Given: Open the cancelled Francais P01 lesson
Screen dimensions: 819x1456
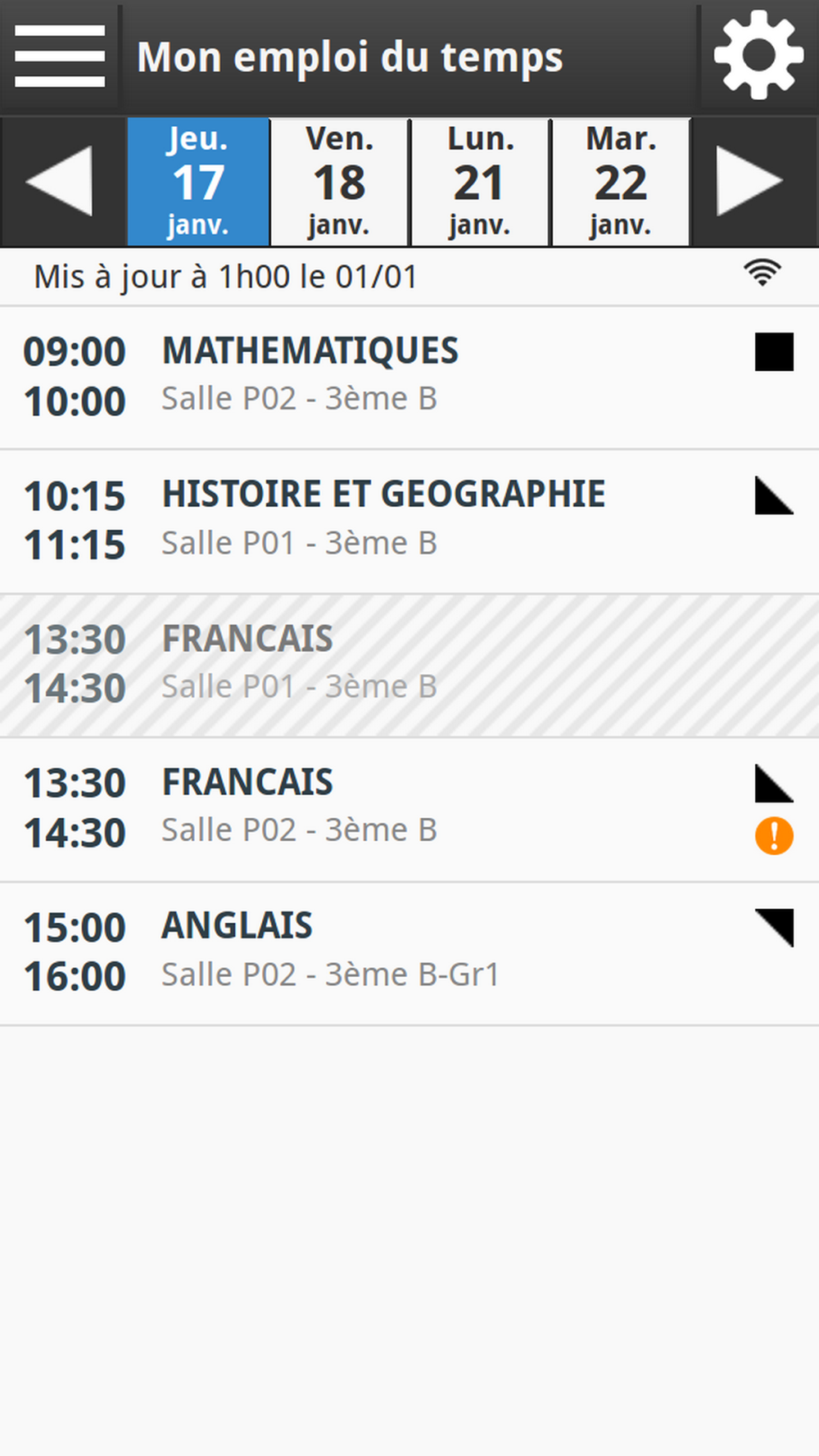Looking at the screenshot, I should click(x=369, y=663).
